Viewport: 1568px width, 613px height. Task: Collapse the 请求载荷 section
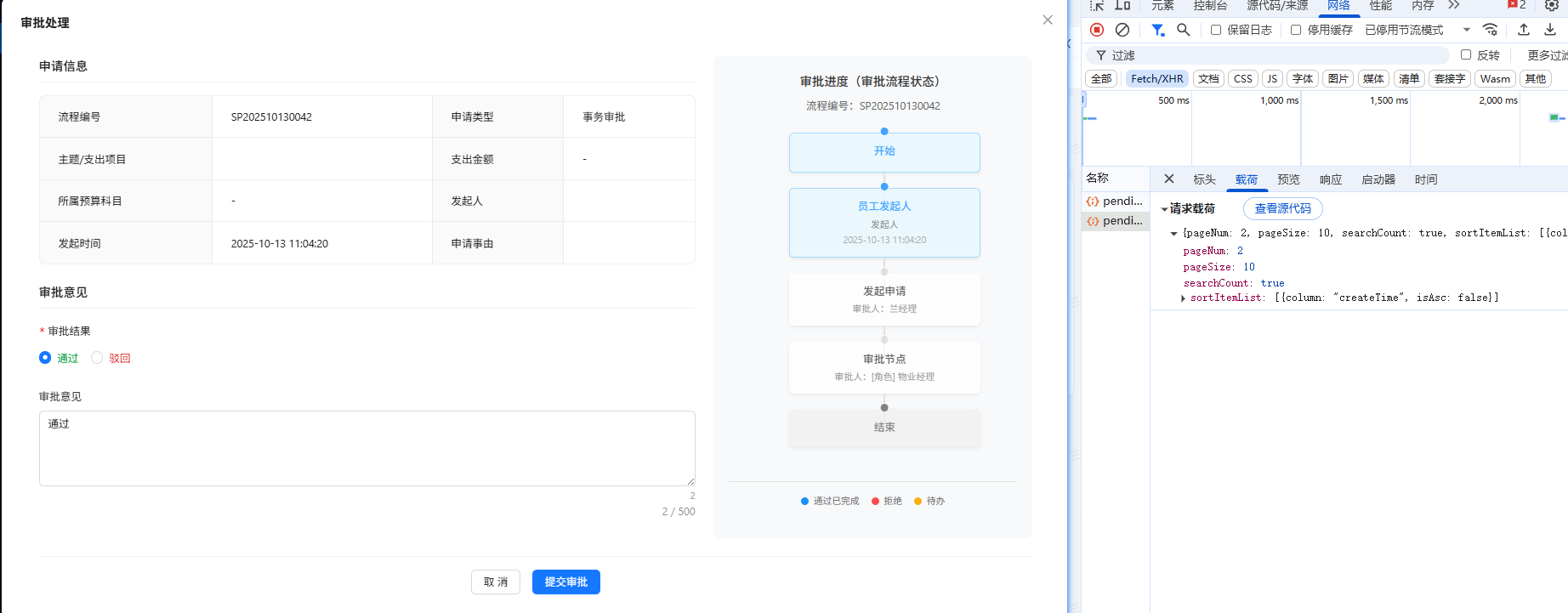(x=1164, y=209)
